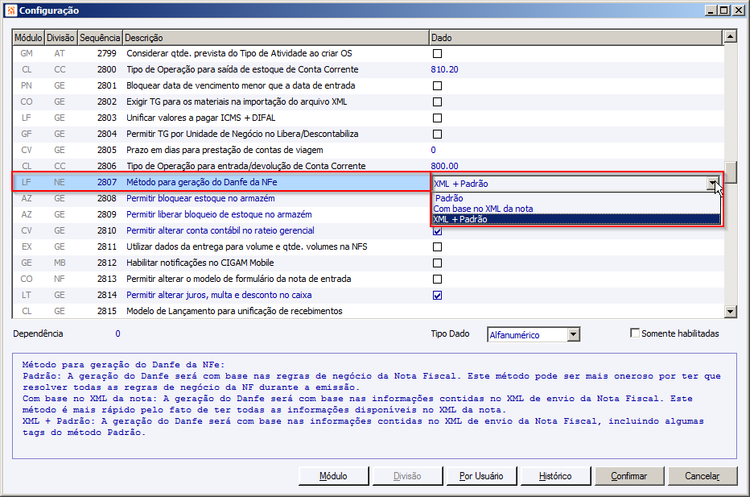Click the Cancelar button

point(702,476)
